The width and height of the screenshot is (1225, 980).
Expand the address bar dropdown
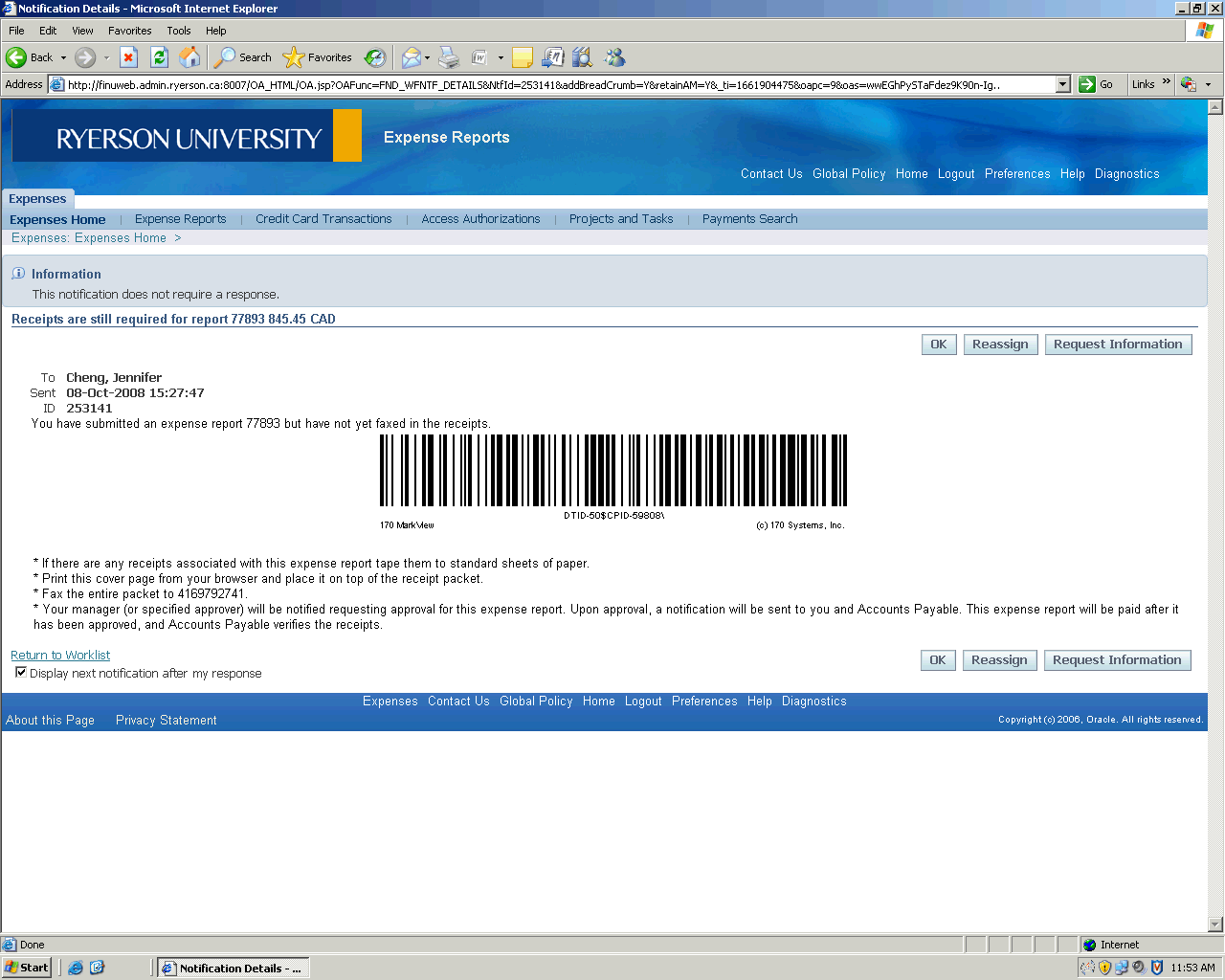coord(1062,84)
